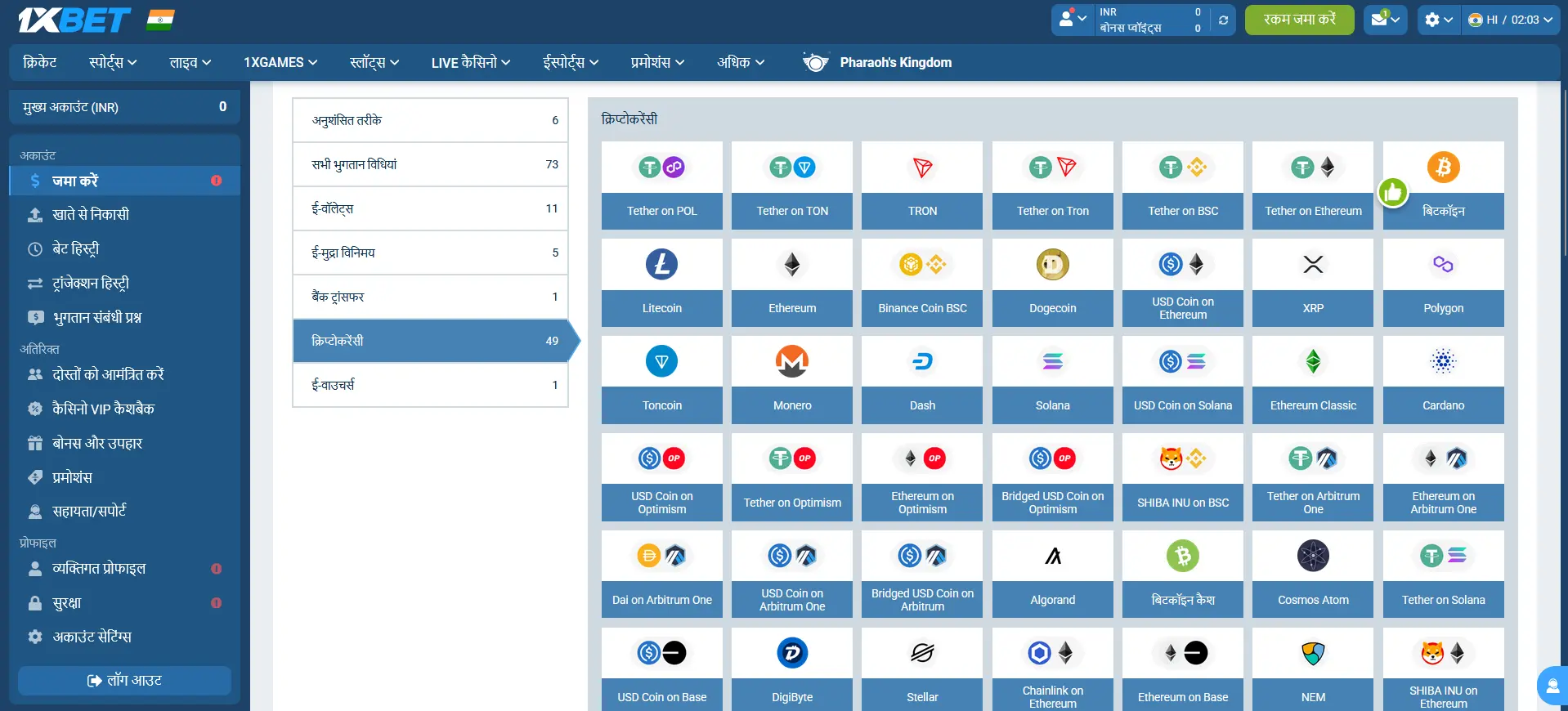Screen dimensions: 1568x711
Task: Select the ई-वॉलेट्स payment category
Action: click(430, 208)
